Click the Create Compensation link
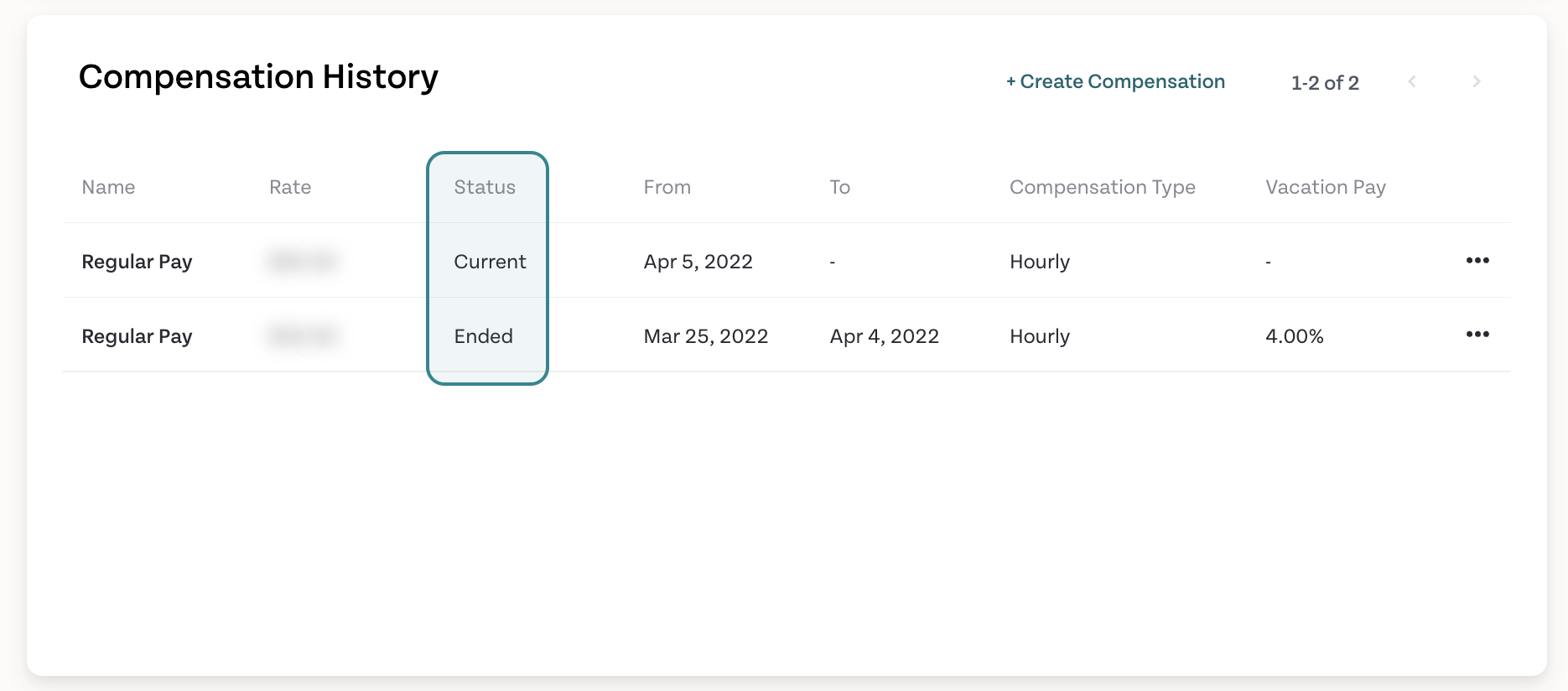Viewport: 1568px width, 691px height. [x=1115, y=81]
